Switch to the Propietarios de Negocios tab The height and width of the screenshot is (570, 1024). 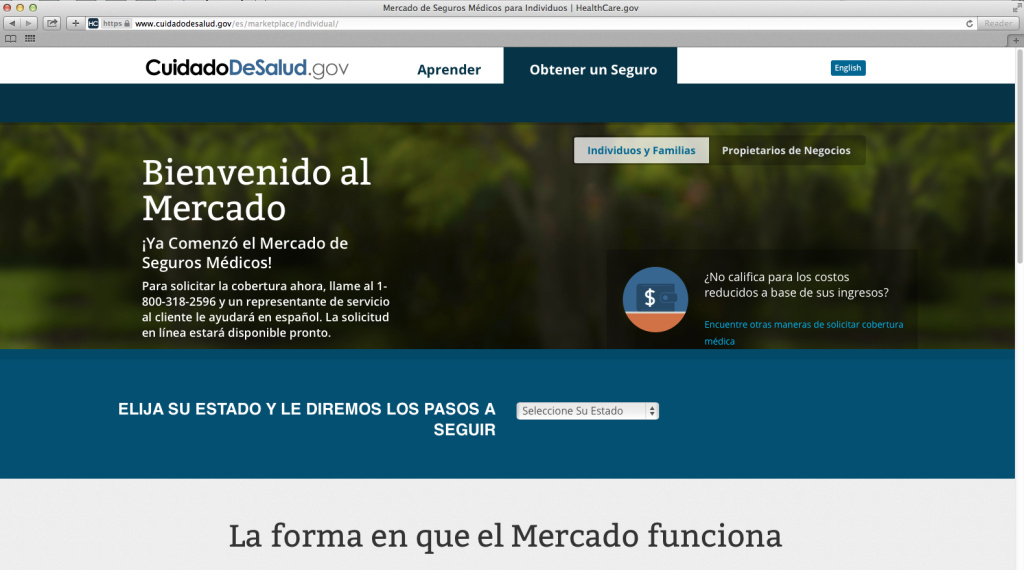pyautogui.click(x=786, y=150)
